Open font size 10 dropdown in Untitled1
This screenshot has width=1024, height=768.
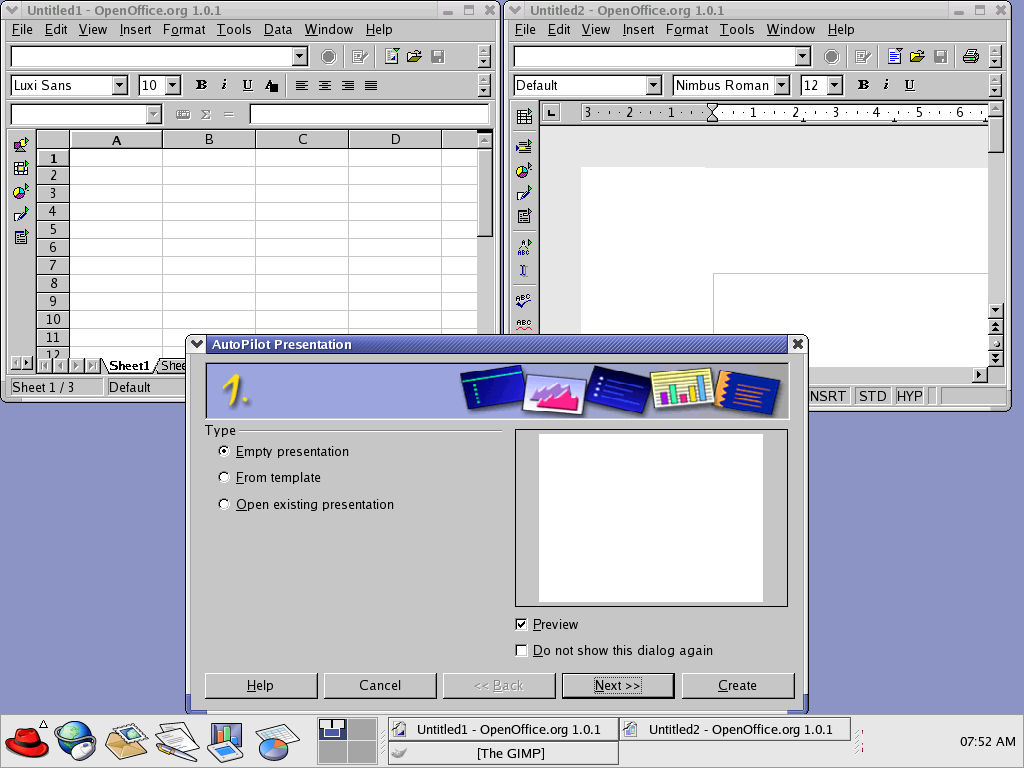173,85
